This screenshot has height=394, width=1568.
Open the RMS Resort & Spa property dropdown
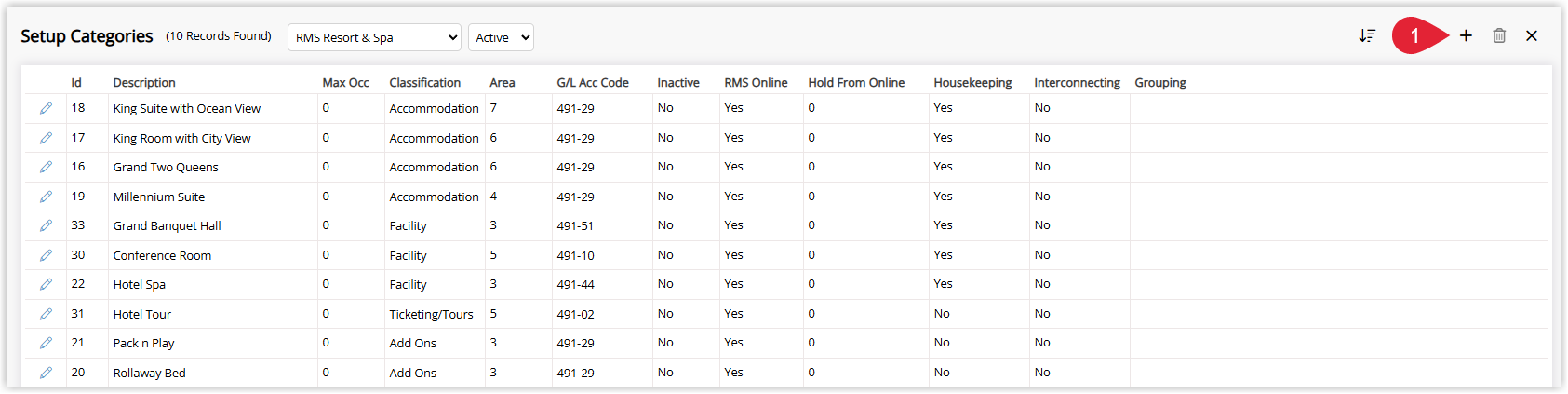pos(374,37)
